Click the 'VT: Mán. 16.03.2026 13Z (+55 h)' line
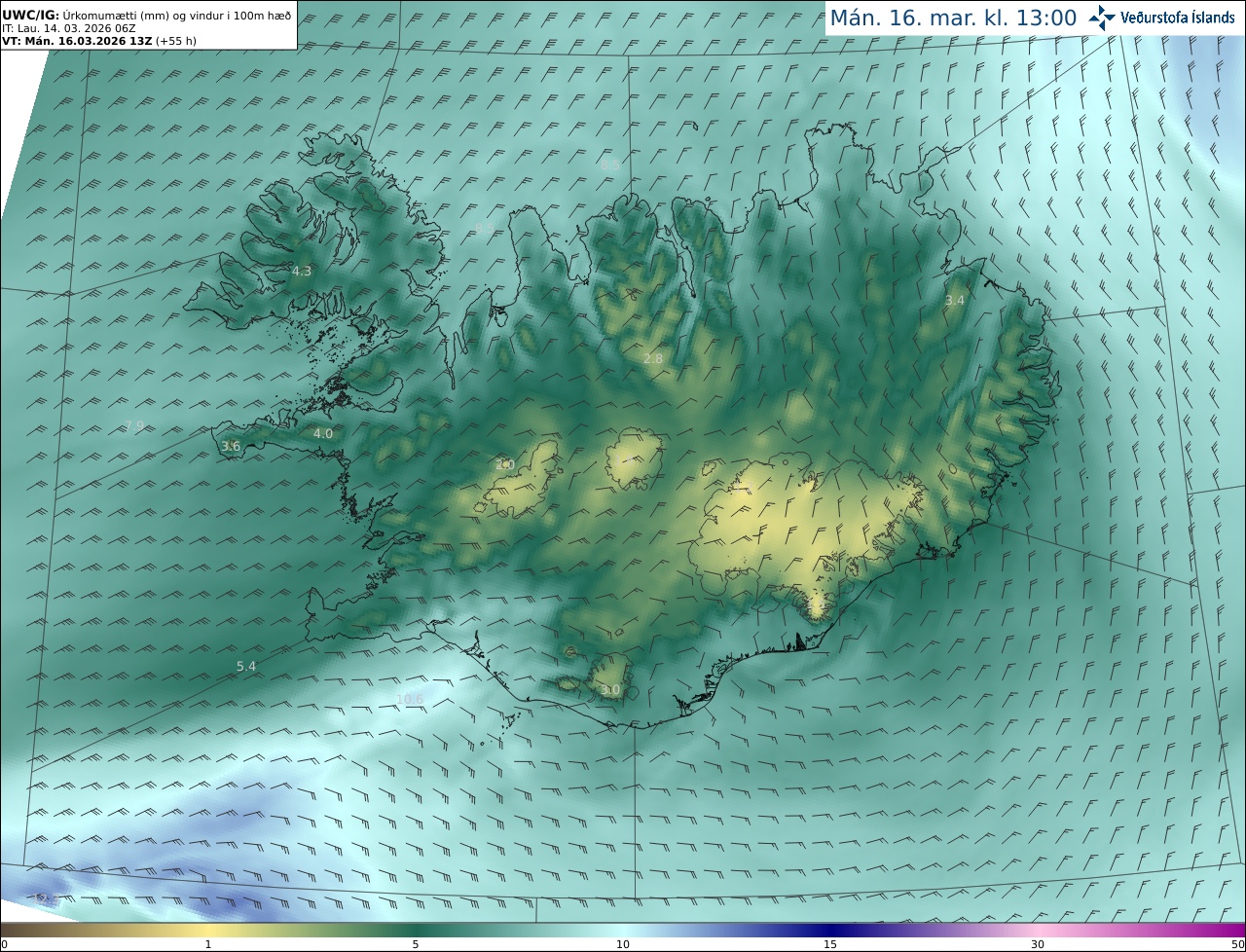Screen dimensions: 1246x952 click(98, 41)
